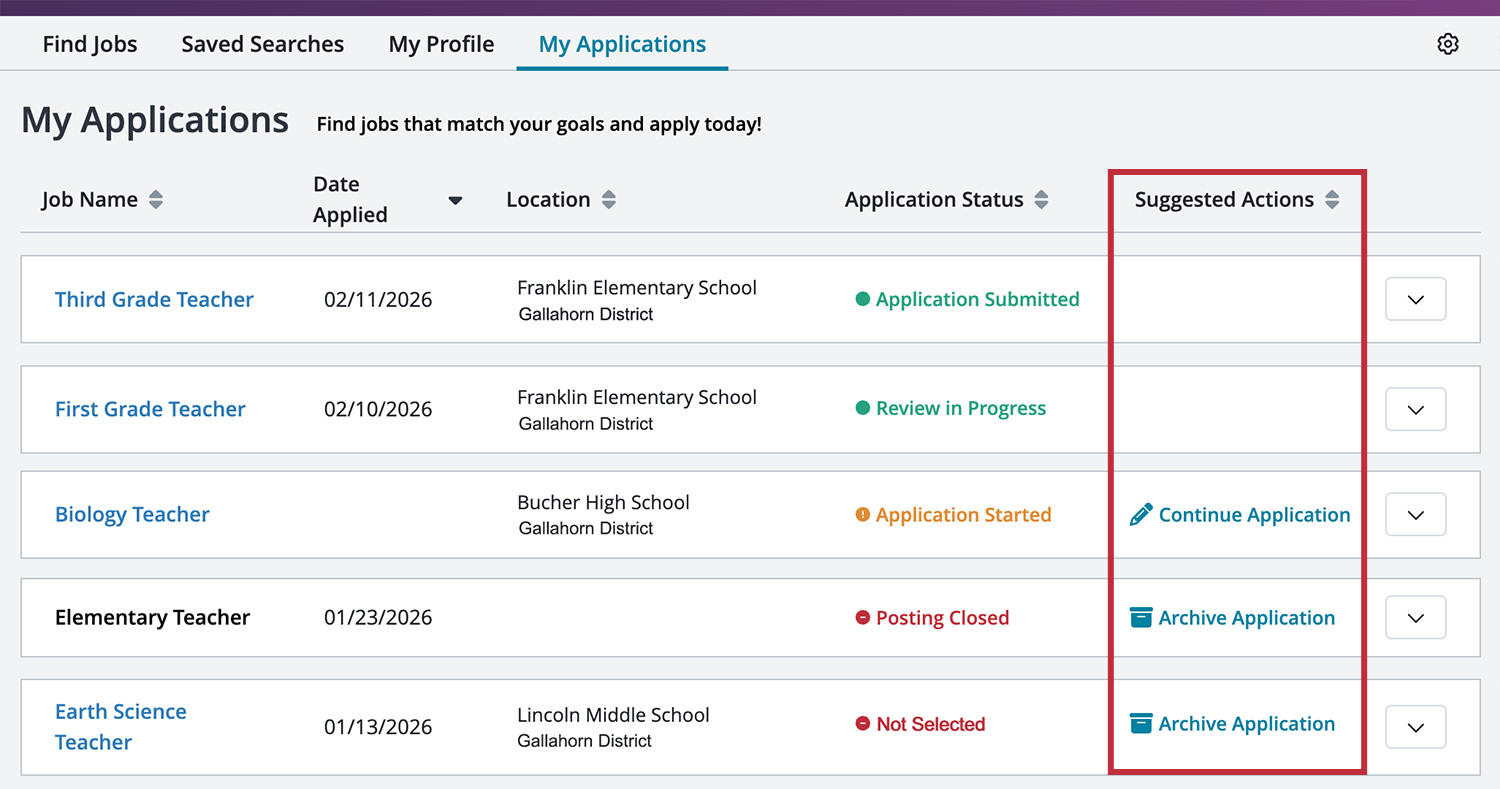Open the settings gear icon

tap(1448, 44)
